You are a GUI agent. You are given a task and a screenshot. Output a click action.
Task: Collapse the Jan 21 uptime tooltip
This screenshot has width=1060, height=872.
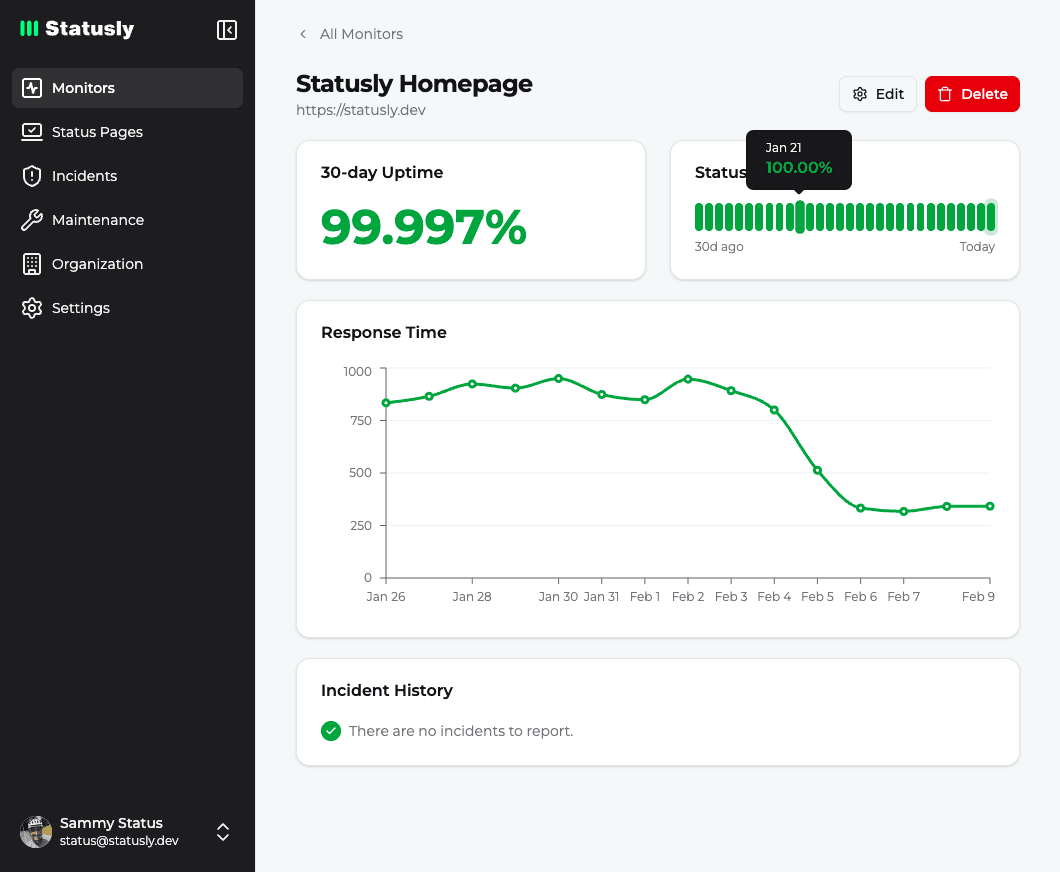pos(798,159)
